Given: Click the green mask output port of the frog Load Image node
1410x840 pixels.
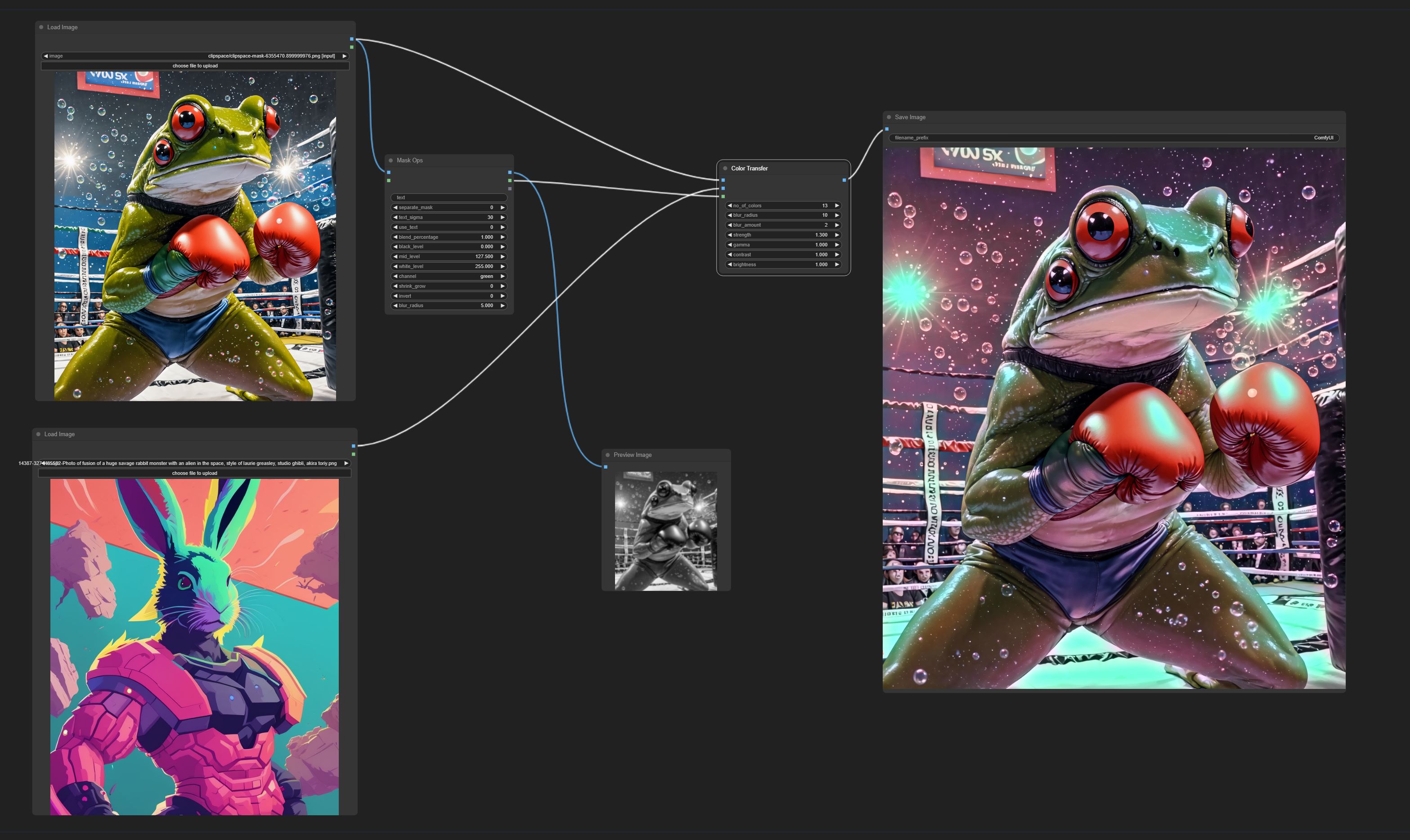Looking at the screenshot, I should click(x=352, y=47).
